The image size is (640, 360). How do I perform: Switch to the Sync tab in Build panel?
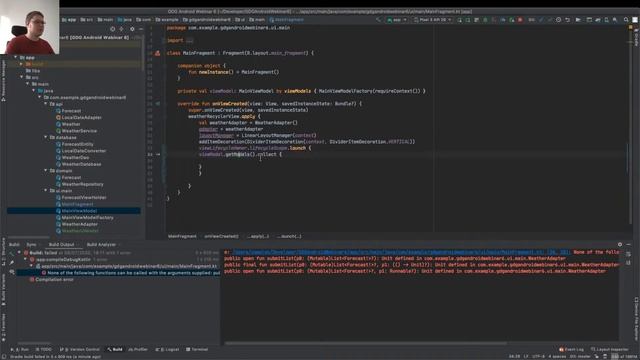(31, 244)
